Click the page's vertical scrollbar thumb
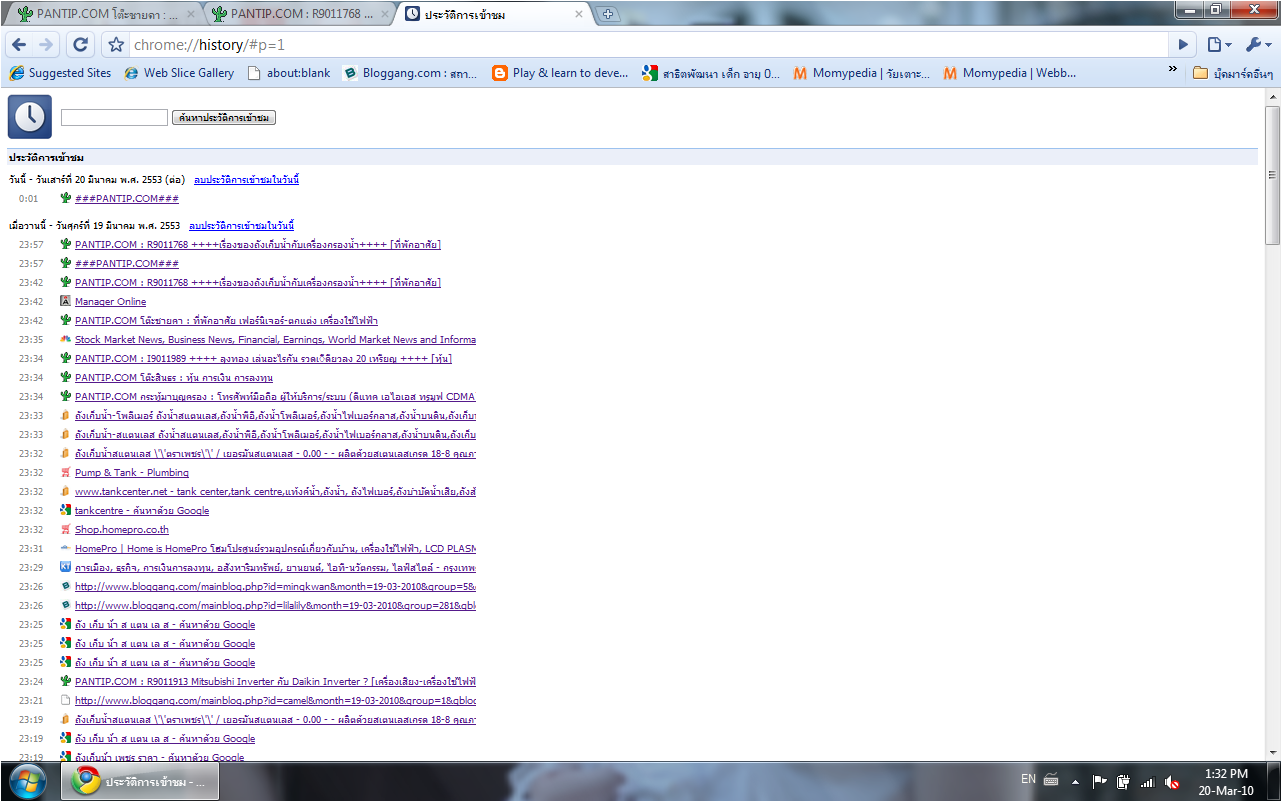 click(x=1273, y=174)
